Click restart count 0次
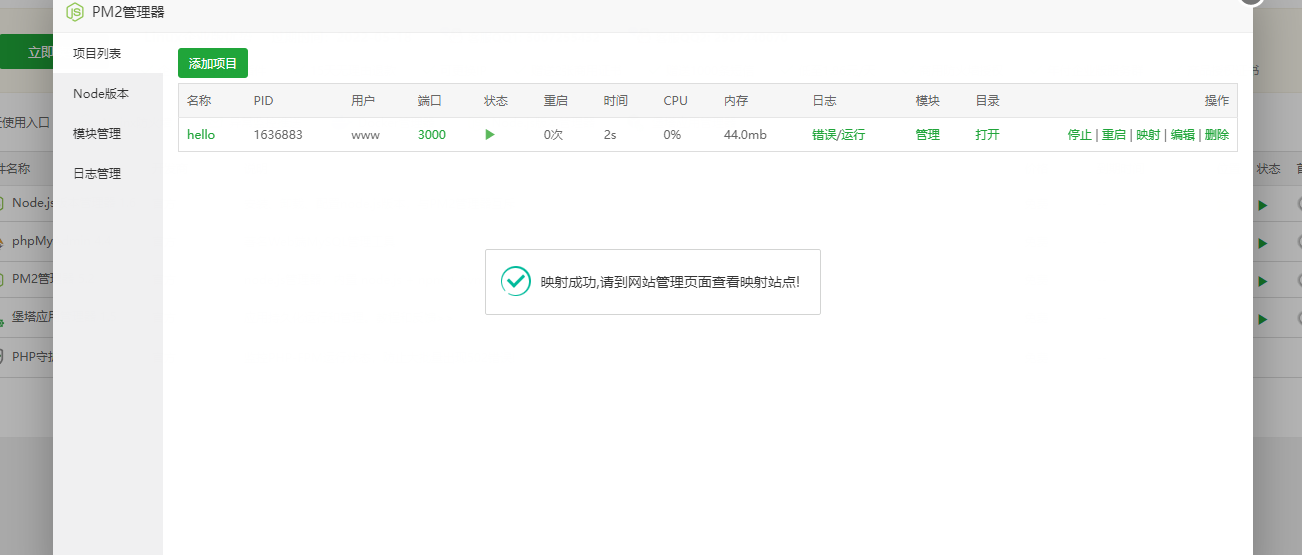The width and height of the screenshot is (1302, 555). [x=553, y=134]
